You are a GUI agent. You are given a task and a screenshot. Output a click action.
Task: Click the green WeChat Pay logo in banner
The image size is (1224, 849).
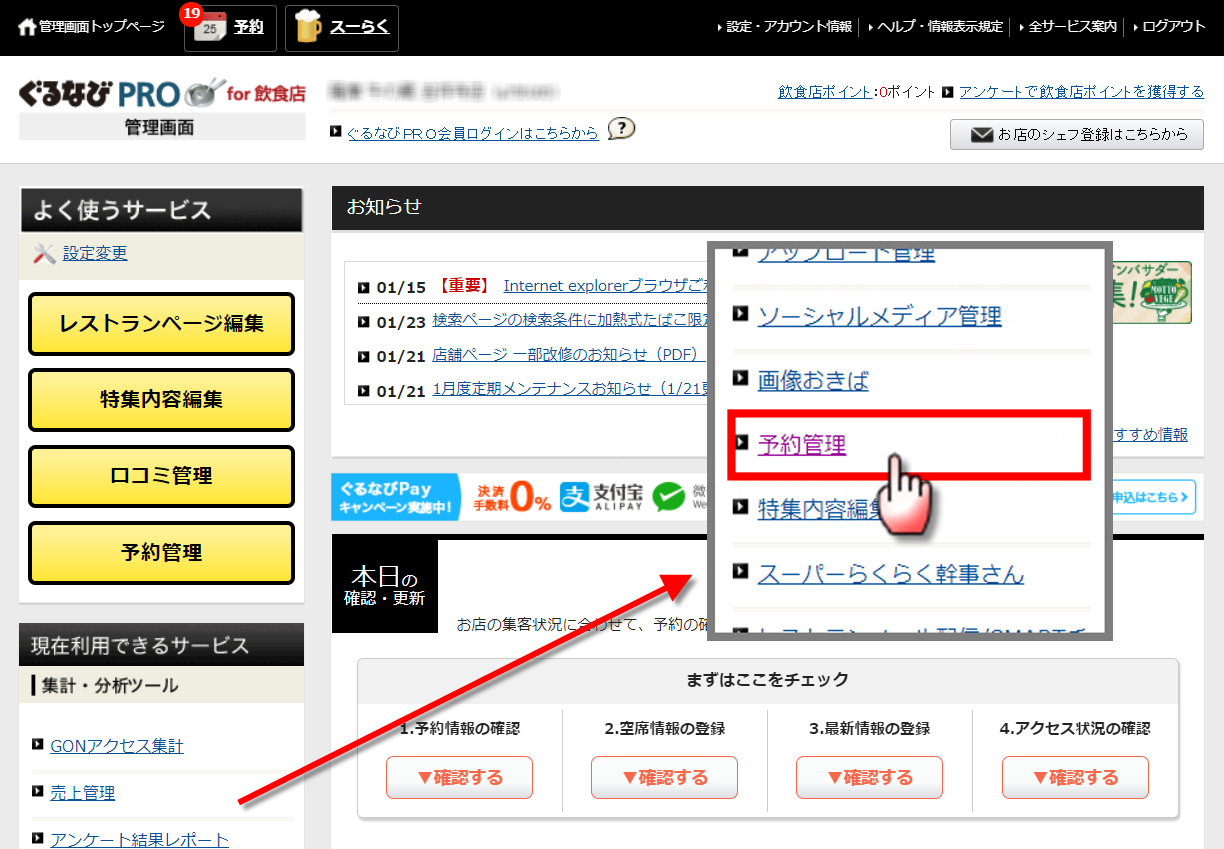(x=669, y=496)
